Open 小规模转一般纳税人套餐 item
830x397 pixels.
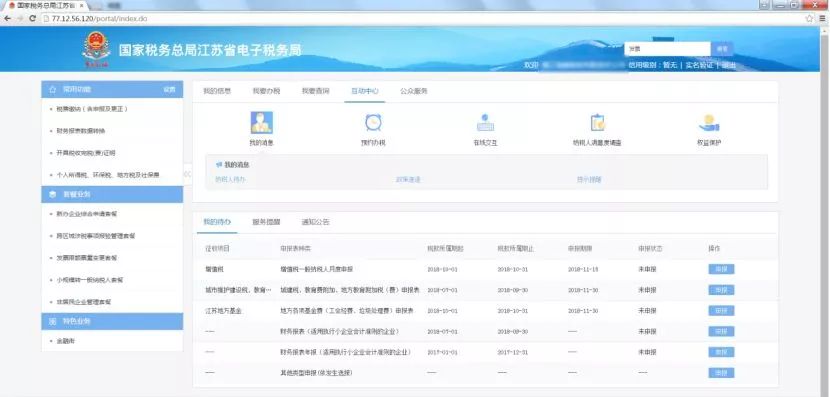click(x=90, y=279)
